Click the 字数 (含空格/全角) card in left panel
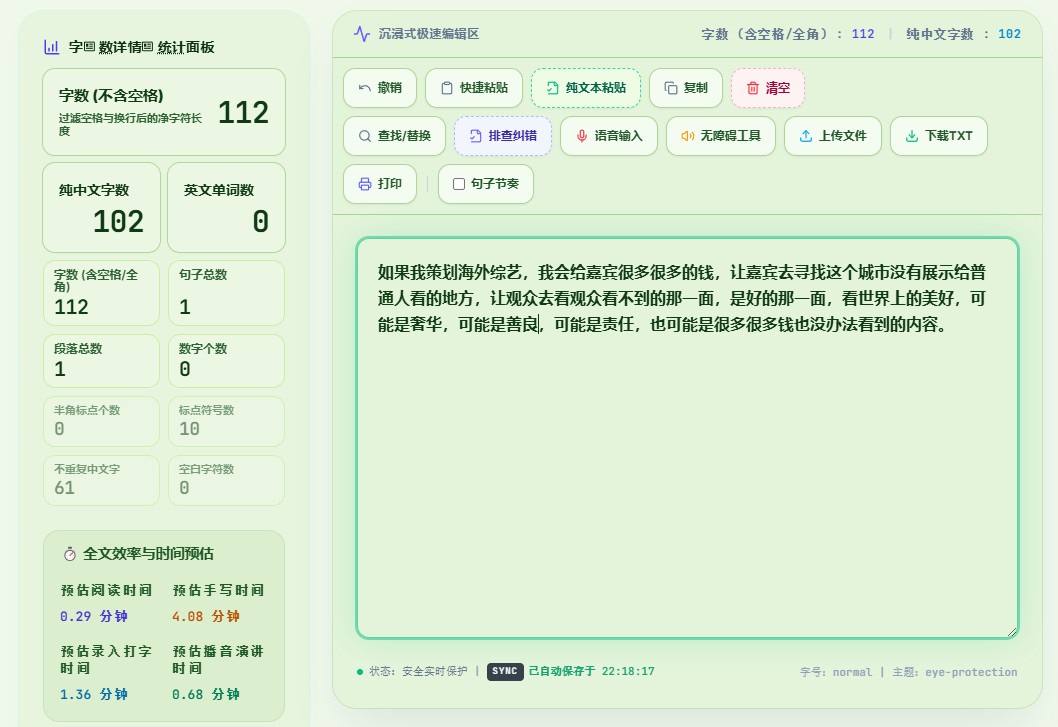1058x727 pixels. pos(101,293)
